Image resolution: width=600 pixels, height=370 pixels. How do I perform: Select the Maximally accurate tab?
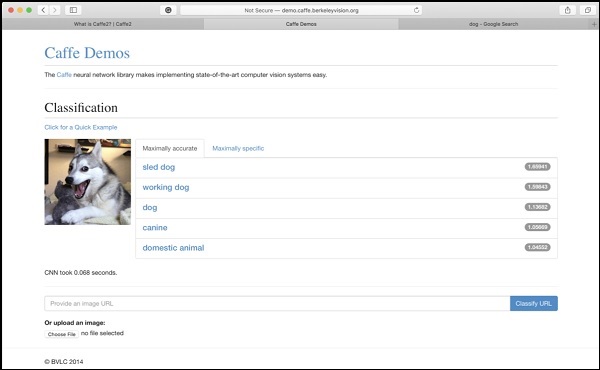point(170,148)
